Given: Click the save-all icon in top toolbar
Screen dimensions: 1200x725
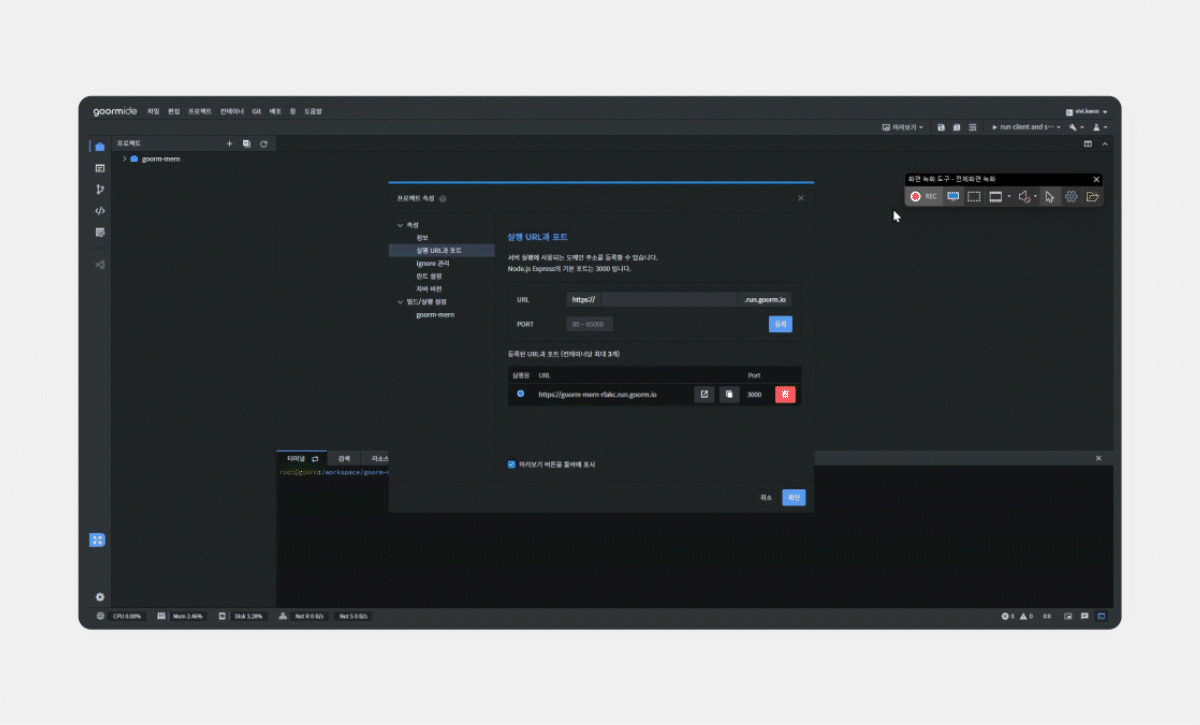Looking at the screenshot, I should tap(957, 127).
